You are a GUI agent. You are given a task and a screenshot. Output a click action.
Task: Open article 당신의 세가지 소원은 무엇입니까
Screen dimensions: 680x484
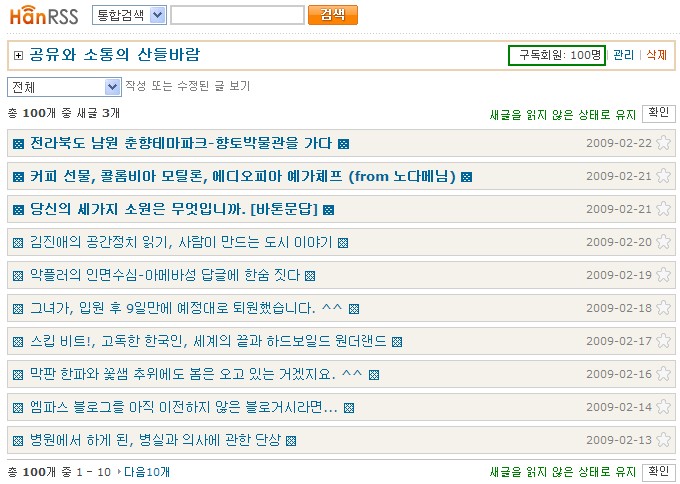[x=173, y=209]
